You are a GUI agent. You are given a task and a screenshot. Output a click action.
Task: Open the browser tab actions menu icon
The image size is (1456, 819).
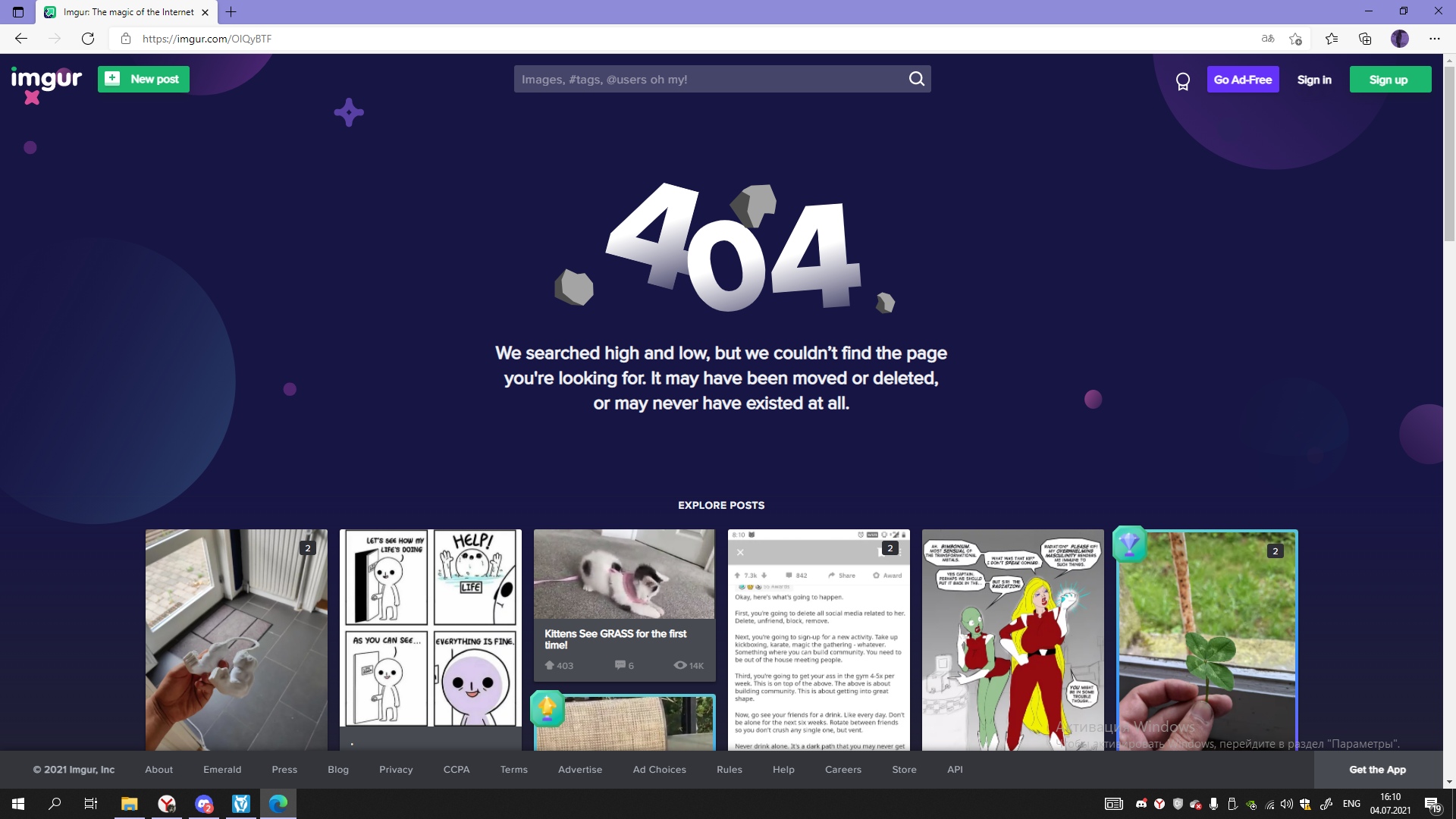tap(18, 12)
